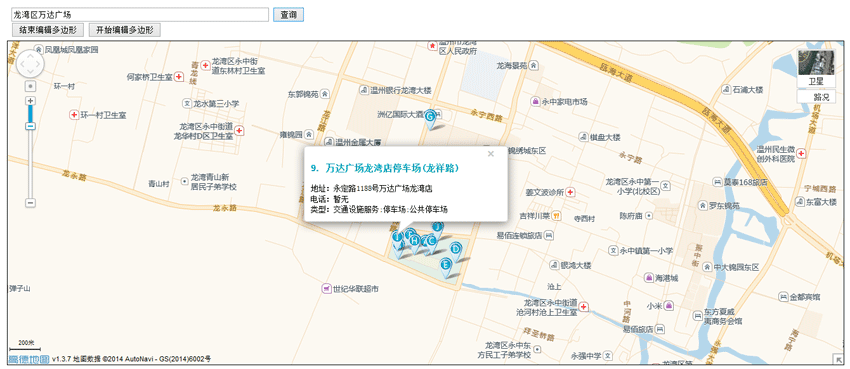Click the 龙海景苑 label
Screen dimensions: 850x369
coord(512,66)
